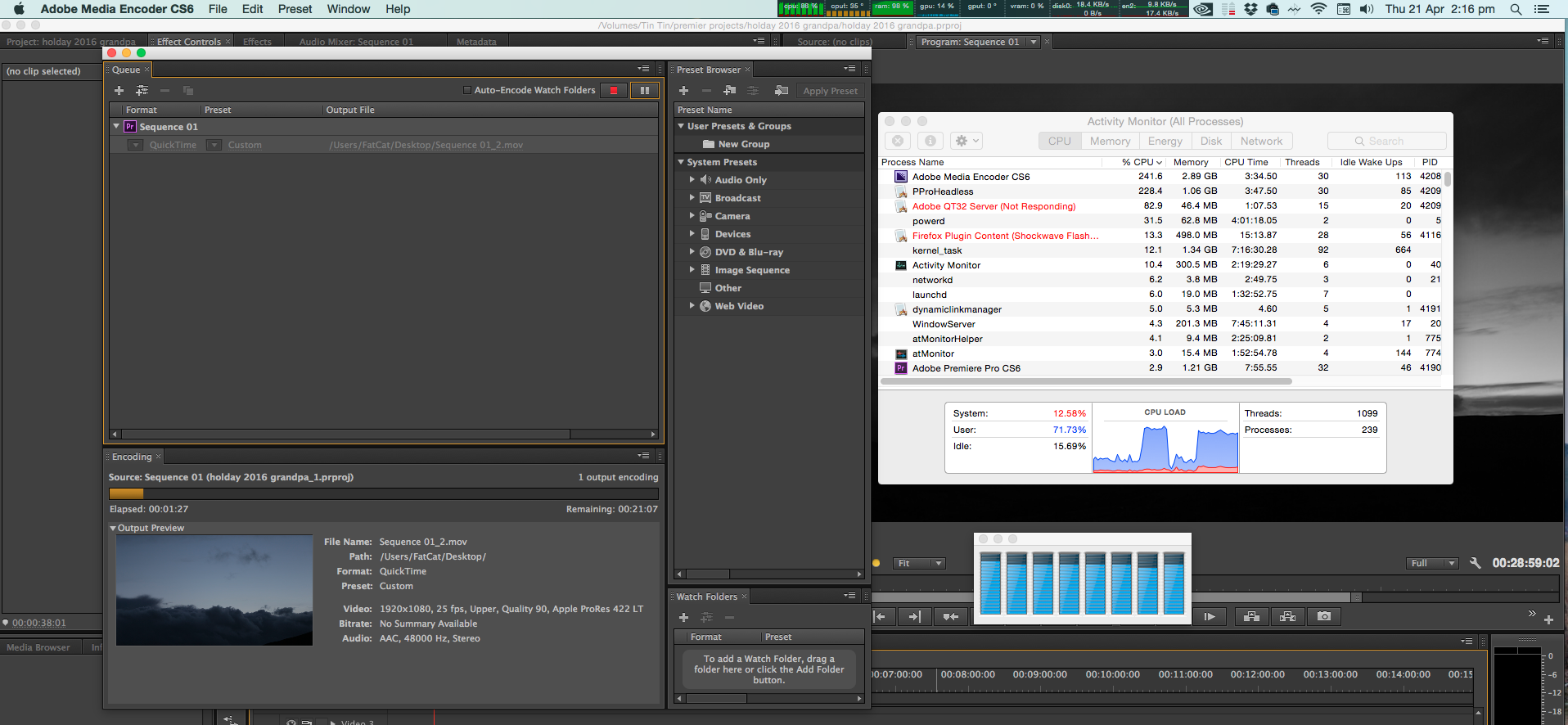
Task: Open macOS Spotlight search
Action: (x=1516, y=9)
